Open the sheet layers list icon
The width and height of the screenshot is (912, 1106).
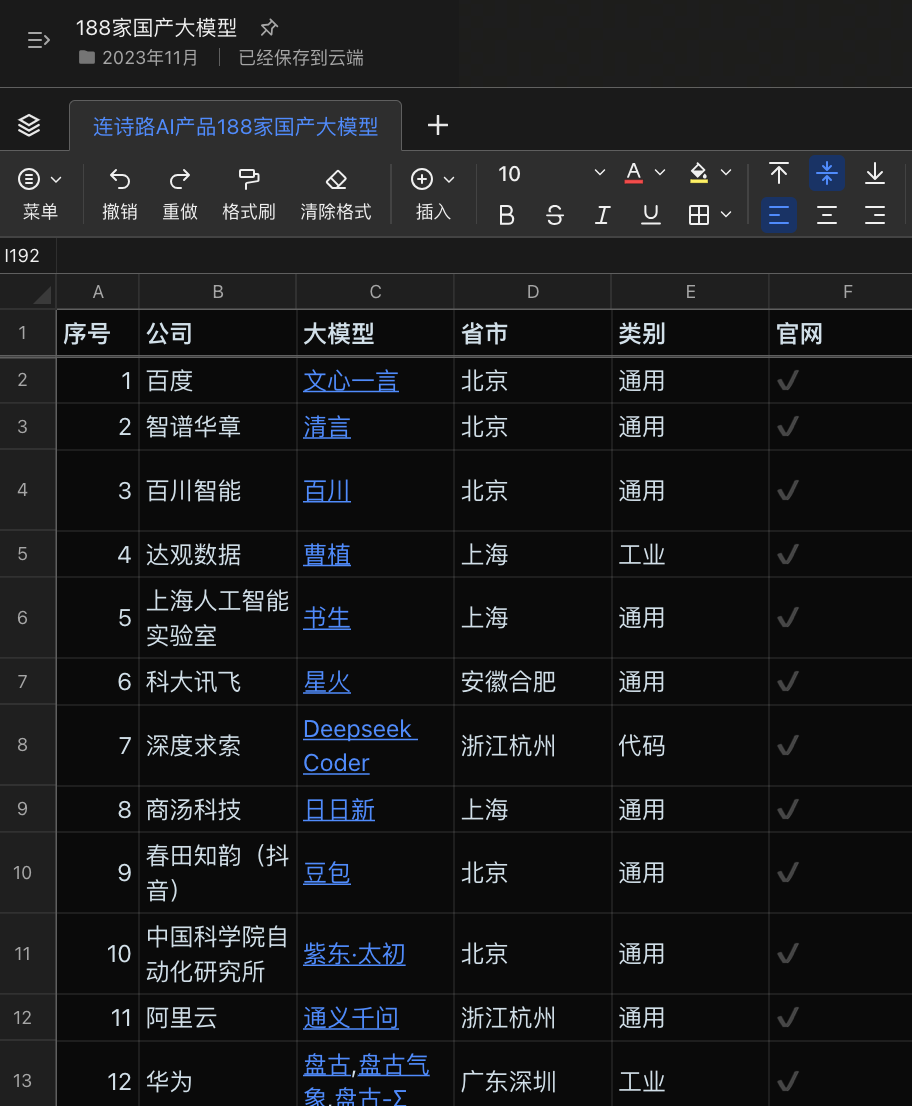coord(29,126)
